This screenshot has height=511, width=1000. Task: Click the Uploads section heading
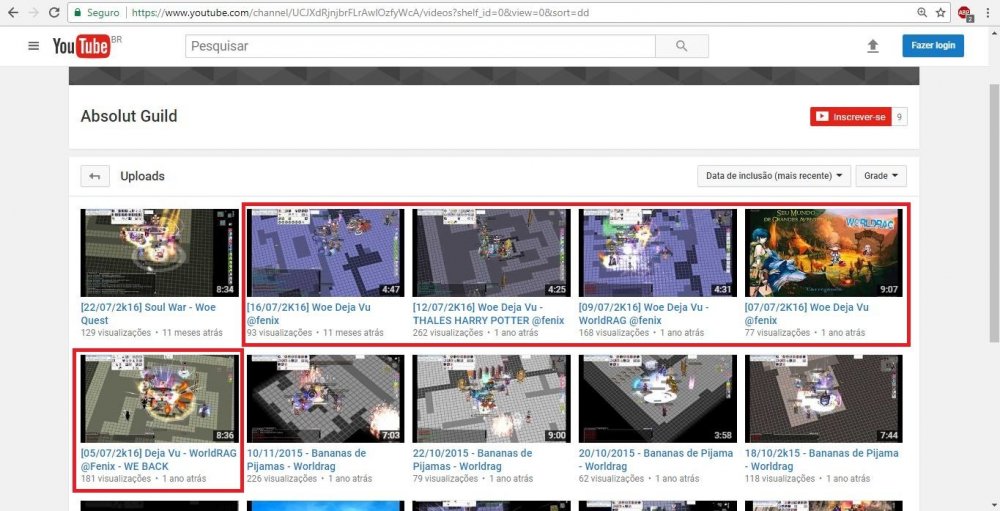142,176
